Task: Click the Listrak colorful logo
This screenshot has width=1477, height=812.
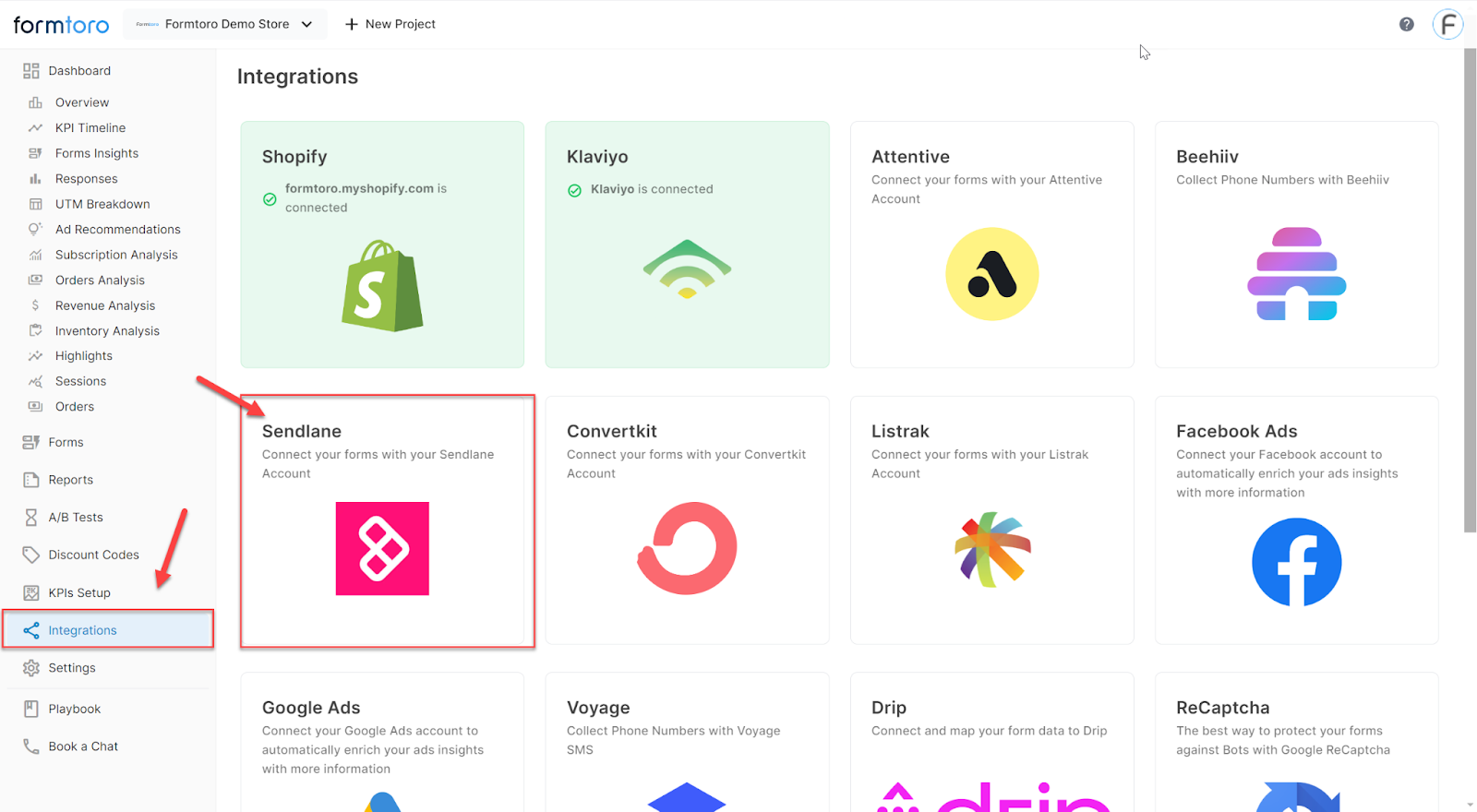Action: click(x=992, y=550)
